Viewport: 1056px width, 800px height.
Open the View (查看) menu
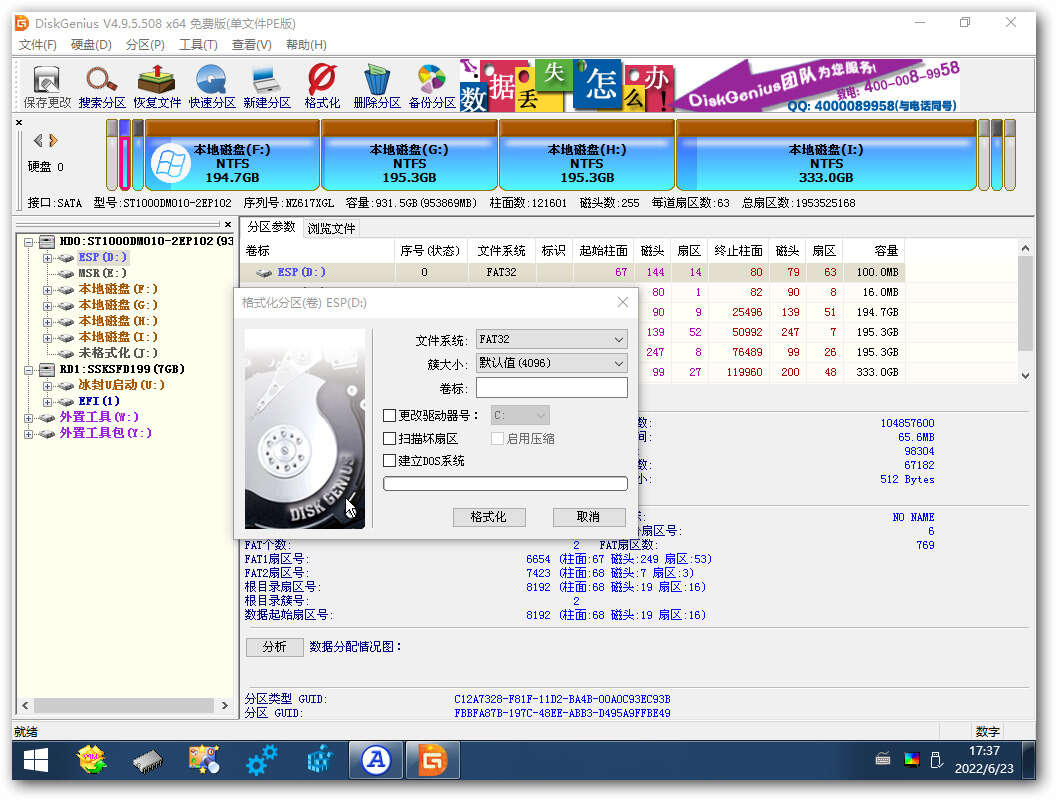(x=251, y=44)
